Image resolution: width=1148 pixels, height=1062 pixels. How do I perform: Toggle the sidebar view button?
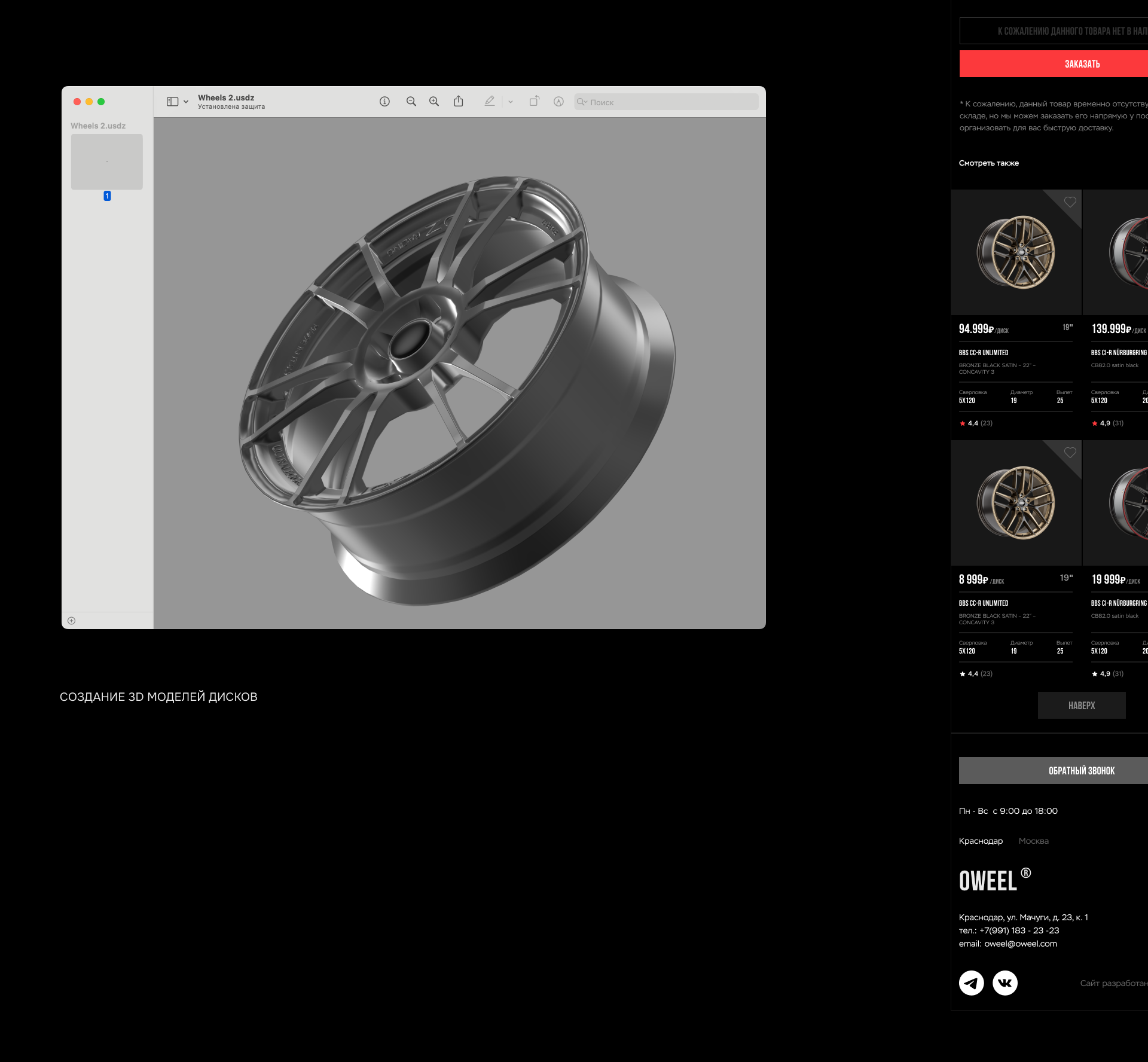click(x=172, y=102)
